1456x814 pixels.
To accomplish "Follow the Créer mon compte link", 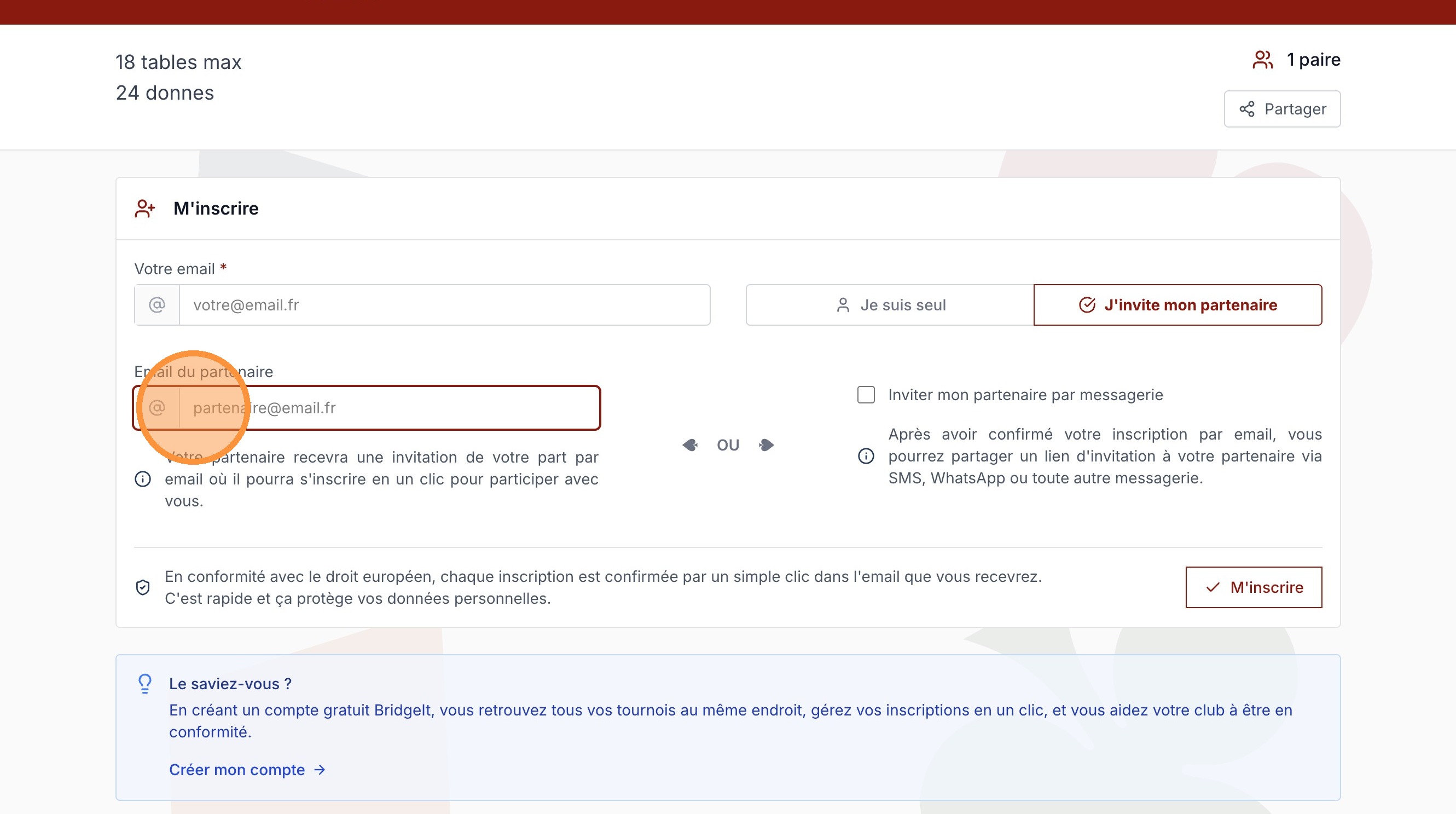I will point(237,769).
